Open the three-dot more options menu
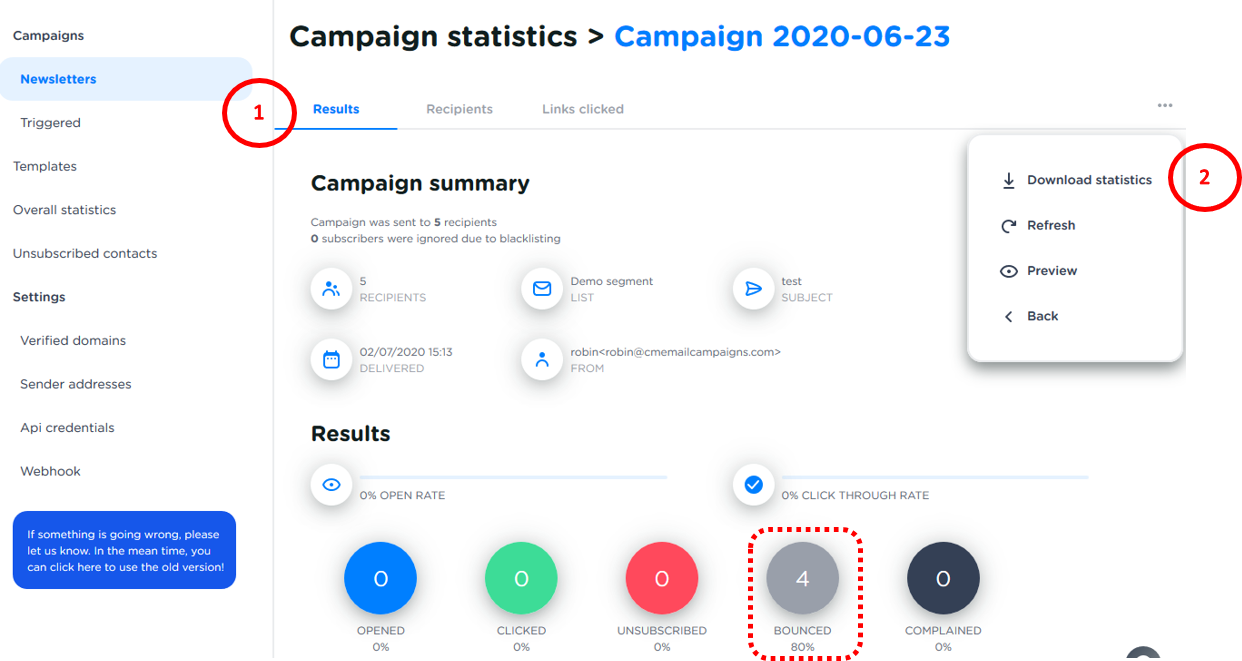Viewport: 1242px width, 661px height. (1165, 105)
